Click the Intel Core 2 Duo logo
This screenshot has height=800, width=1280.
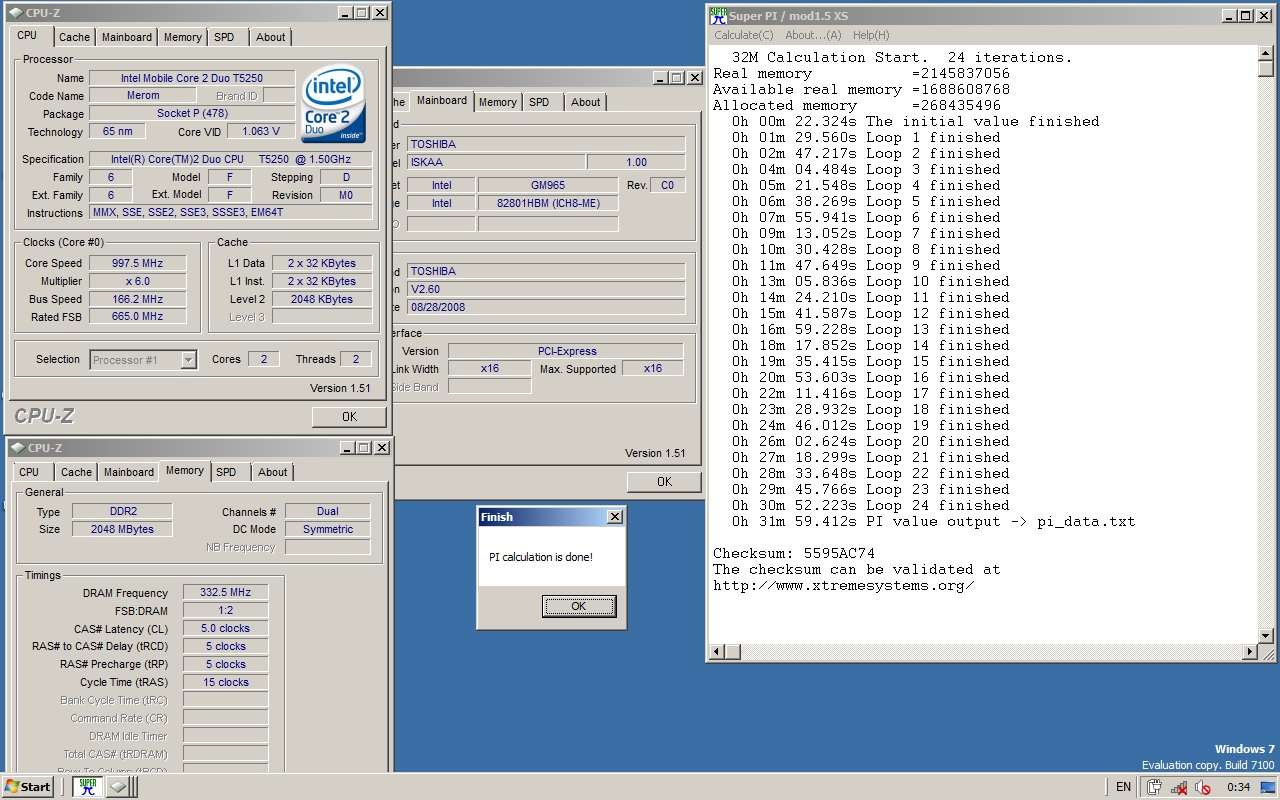[333, 104]
